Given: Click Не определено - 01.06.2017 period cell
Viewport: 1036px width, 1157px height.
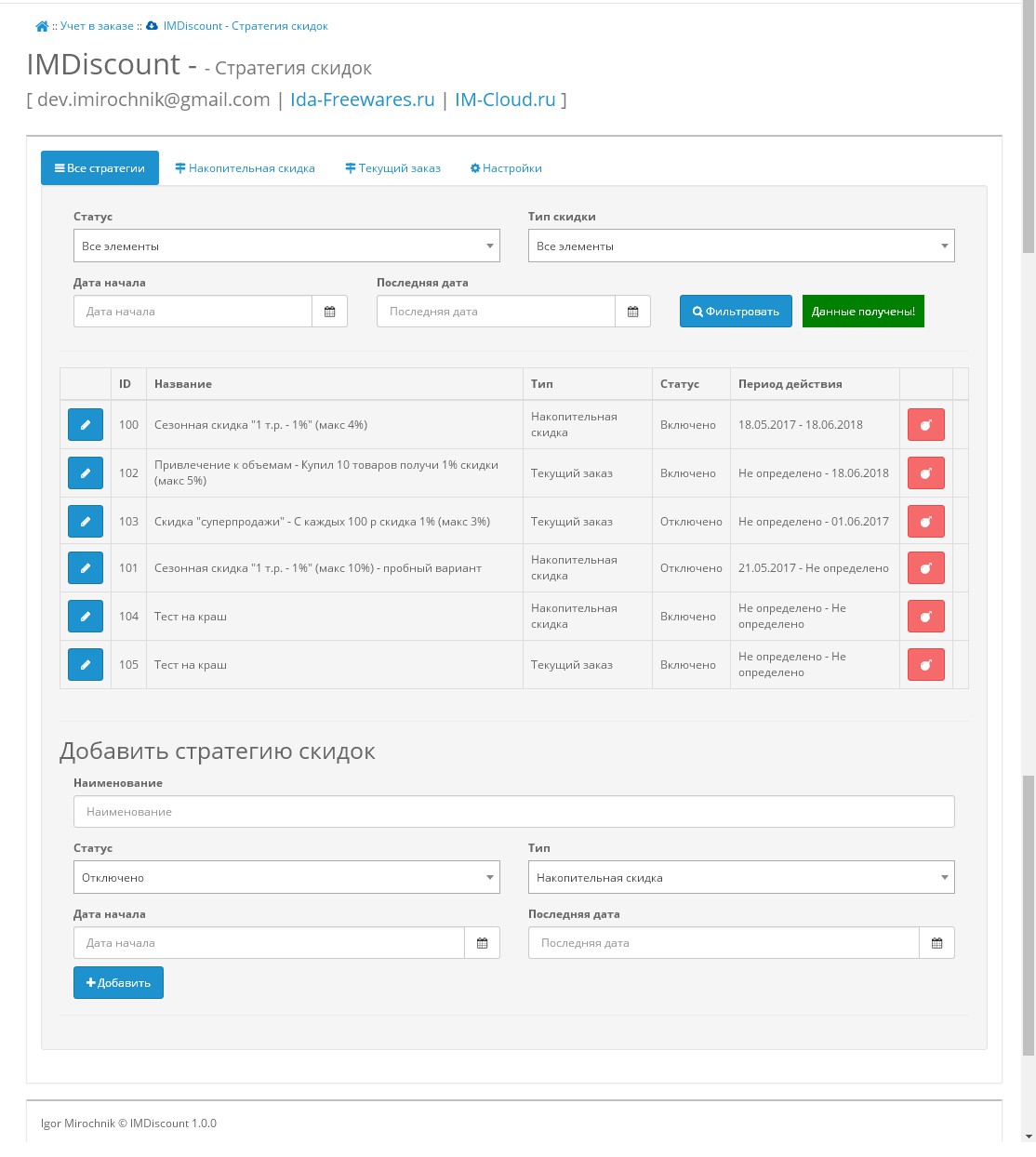Looking at the screenshot, I should pyautogui.click(x=814, y=522).
